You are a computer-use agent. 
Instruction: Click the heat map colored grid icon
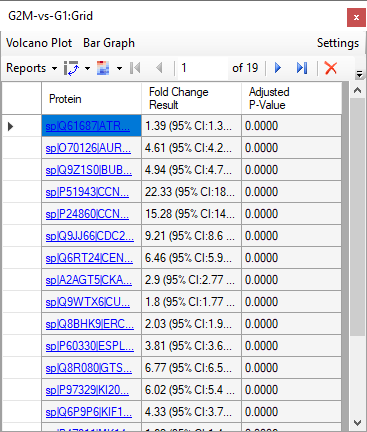[x=103, y=68]
